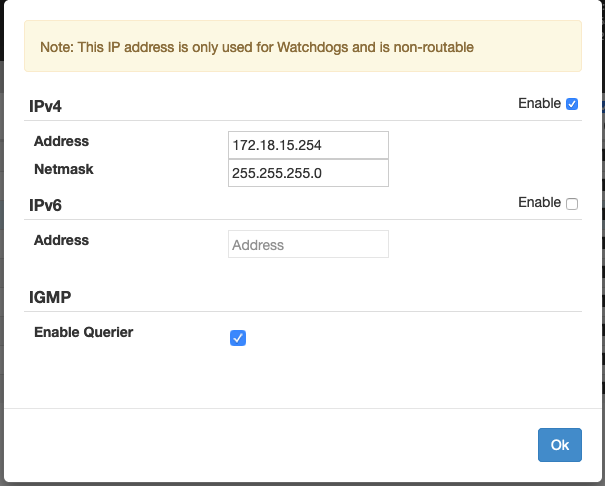Click the Enable Querier label text

(x=83, y=332)
